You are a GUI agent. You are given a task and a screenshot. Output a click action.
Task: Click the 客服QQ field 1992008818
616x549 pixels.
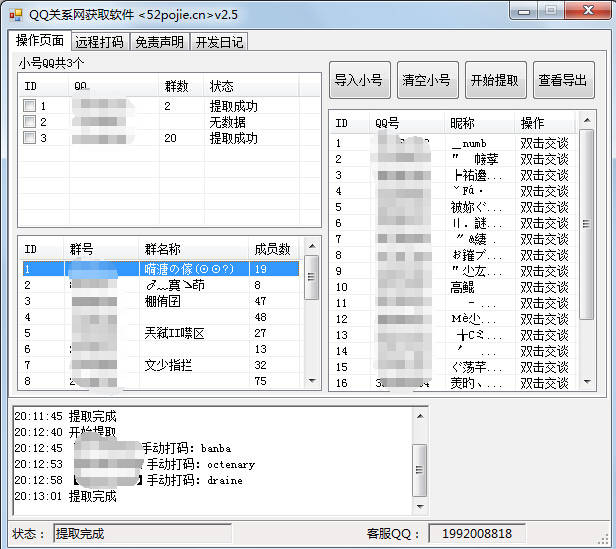click(x=477, y=534)
